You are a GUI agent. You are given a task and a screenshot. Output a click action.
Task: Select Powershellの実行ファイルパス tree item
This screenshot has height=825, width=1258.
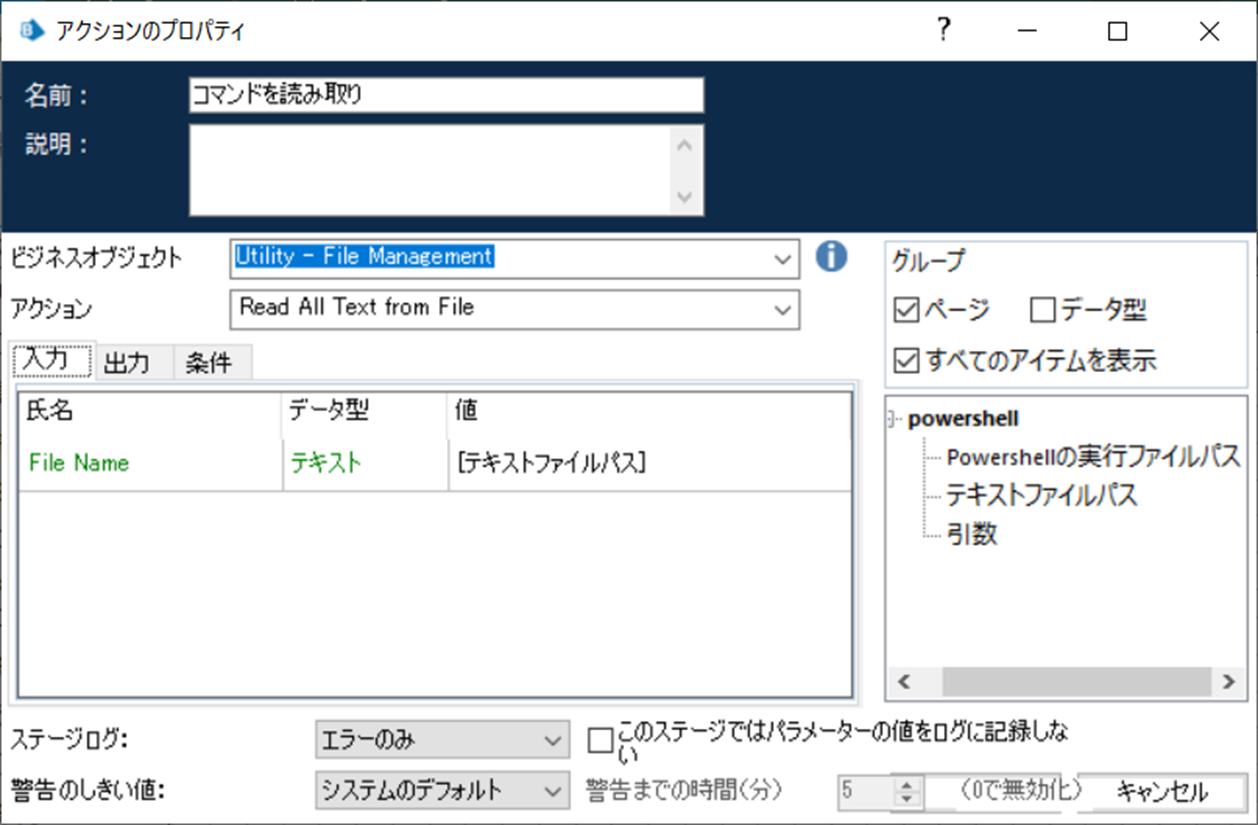point(1093,457)
